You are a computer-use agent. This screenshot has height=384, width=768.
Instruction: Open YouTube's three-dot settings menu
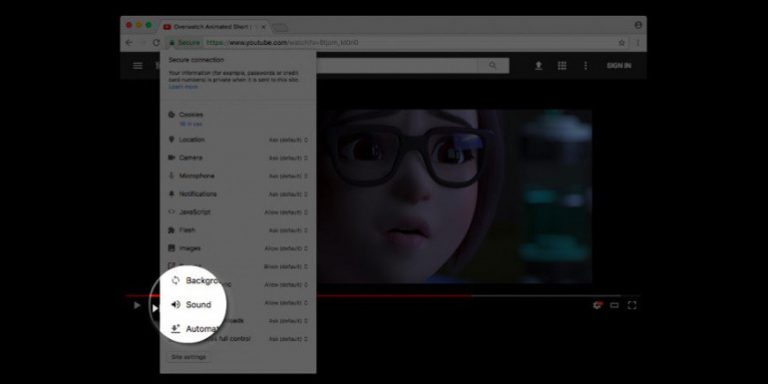coord(585,66)
